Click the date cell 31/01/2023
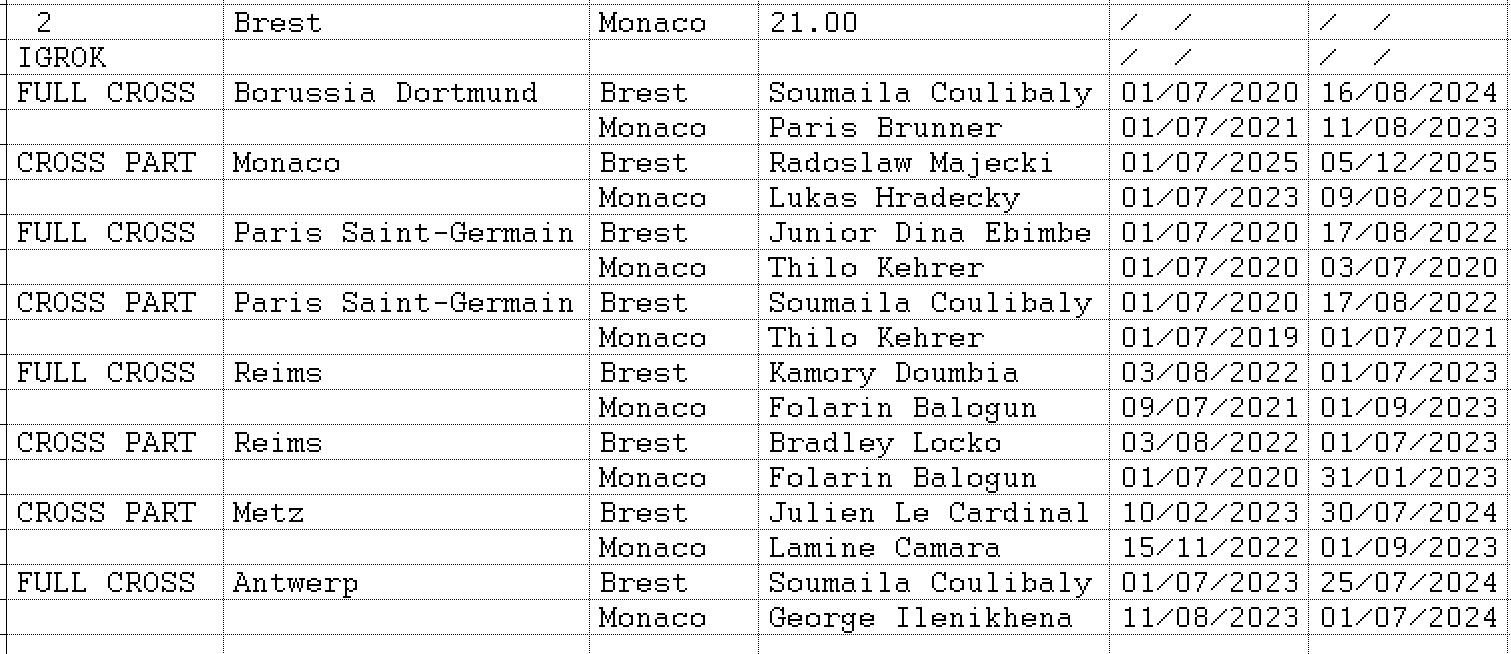Image resolution: width=1511 pixels, height=654 pixels. point(1408,478)
